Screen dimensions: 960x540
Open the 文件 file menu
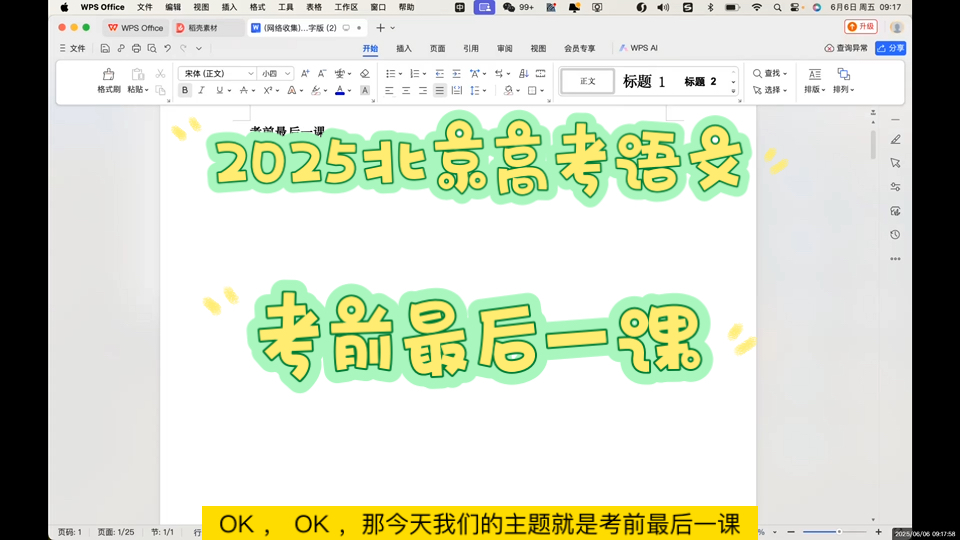[x=72, y=48]
